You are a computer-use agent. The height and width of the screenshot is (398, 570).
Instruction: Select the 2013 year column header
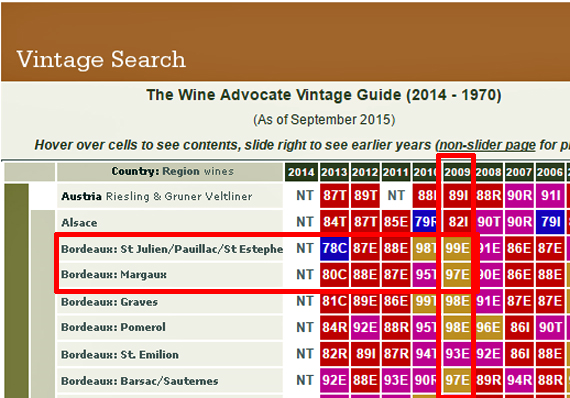[334, 172]
